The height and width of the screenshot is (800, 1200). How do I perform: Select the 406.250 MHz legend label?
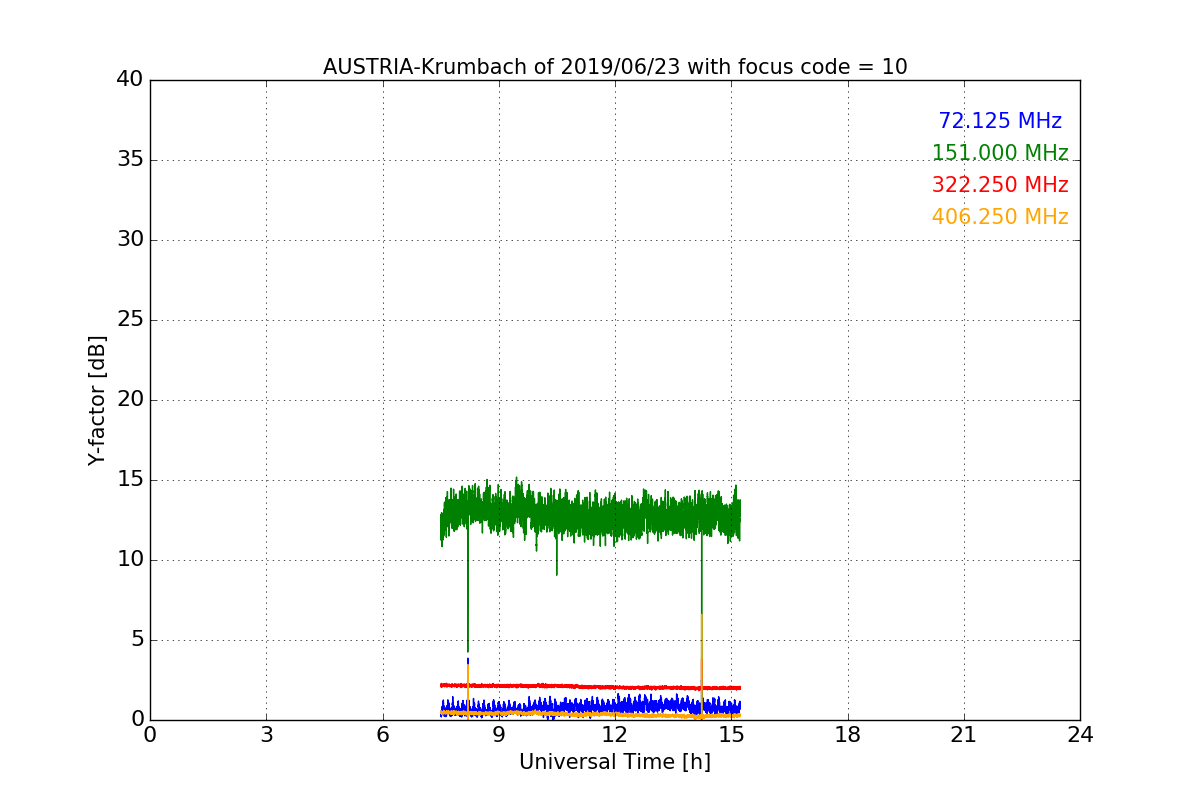coord(1000,217)
